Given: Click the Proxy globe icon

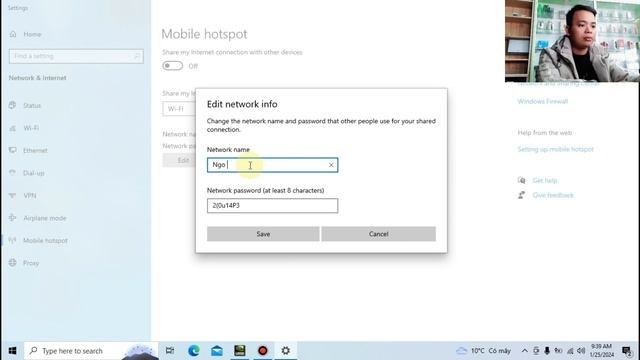Looking at the screenshot, I should coord(13,263).
